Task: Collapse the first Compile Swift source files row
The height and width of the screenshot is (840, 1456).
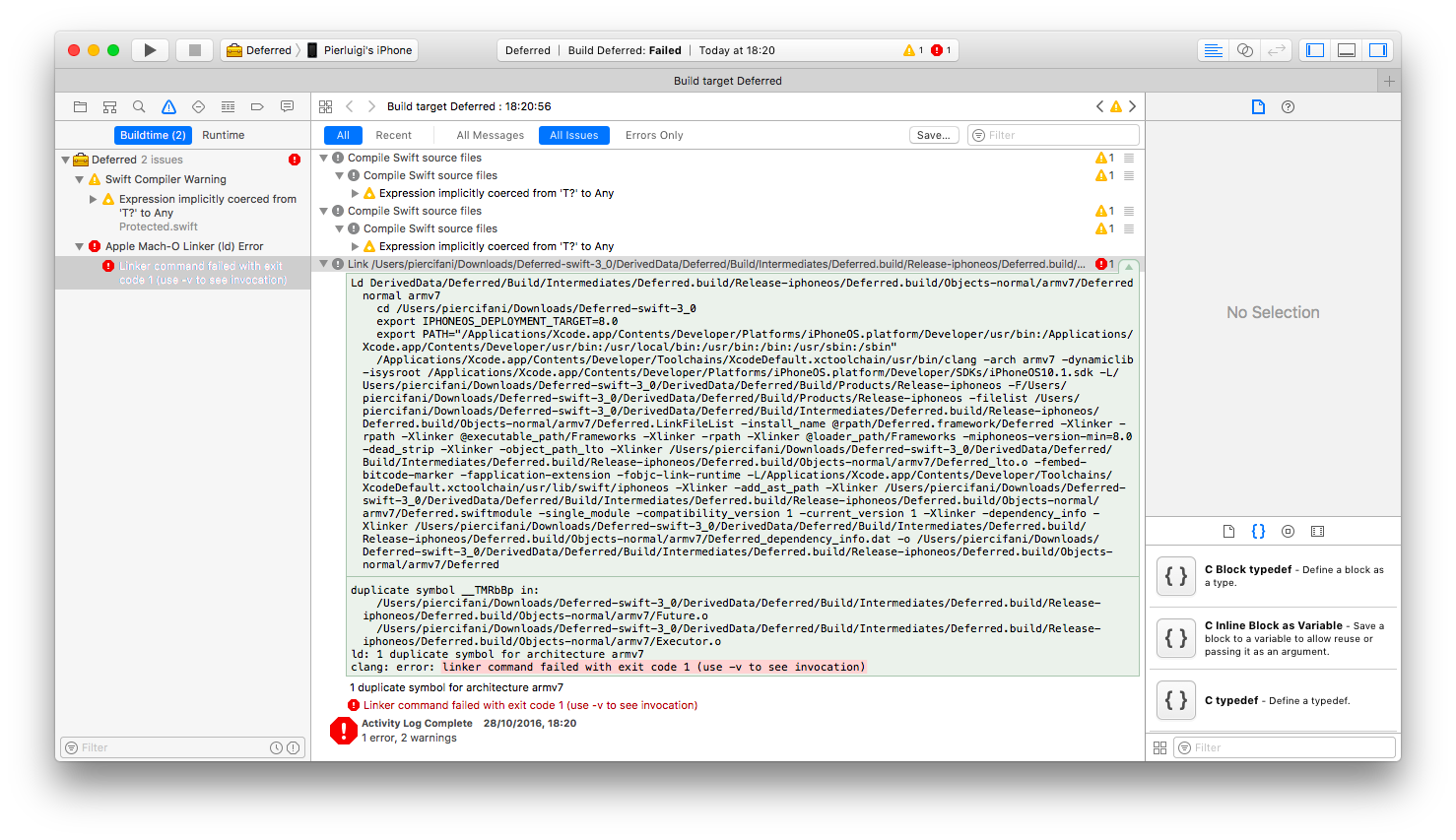Action: pyautogui.click(x=323, y=158)
